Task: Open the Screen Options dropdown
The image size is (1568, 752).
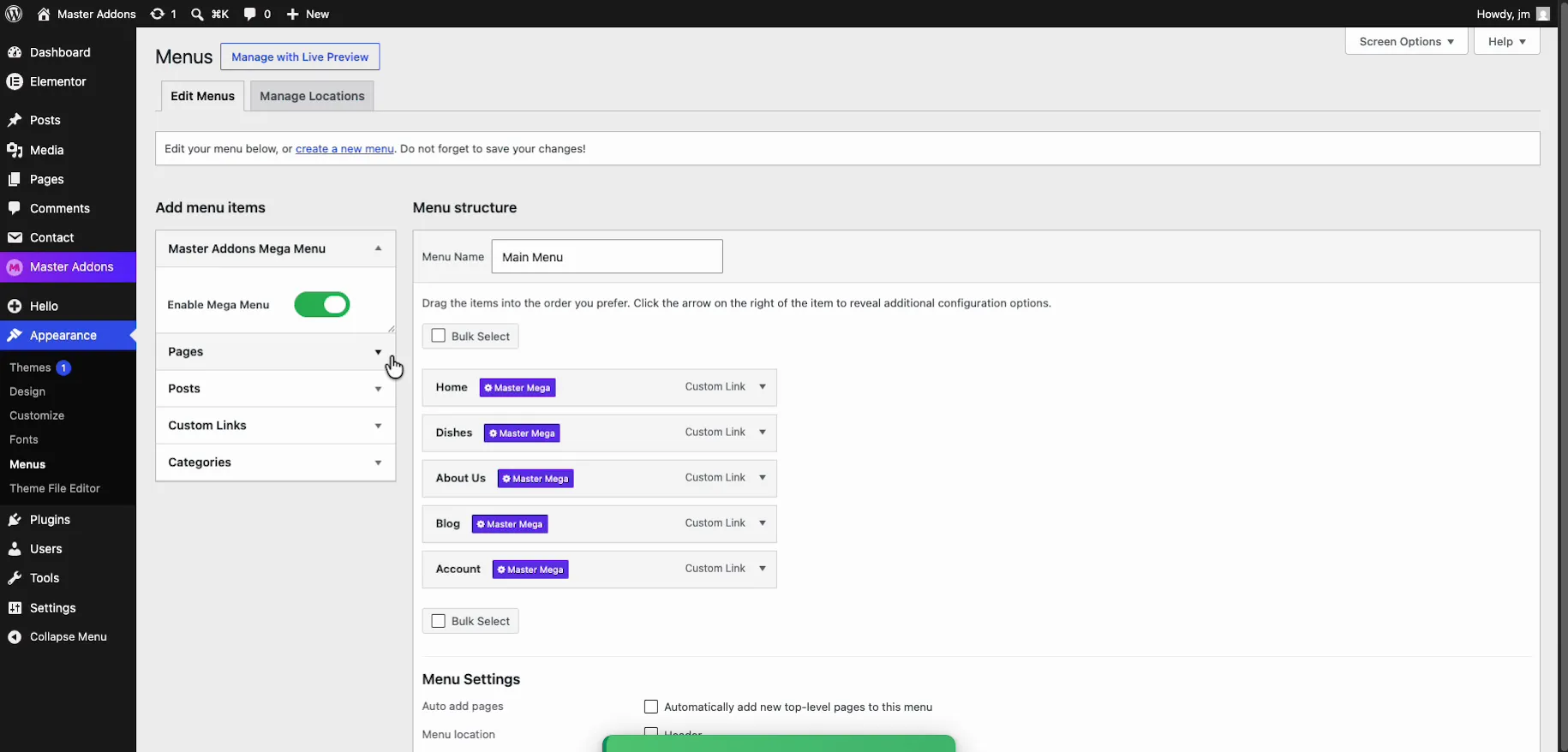Action: 1406,41
